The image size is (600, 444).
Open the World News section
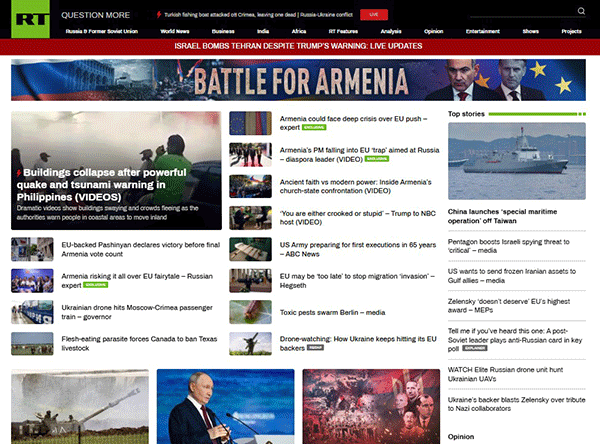click(x=175, y=31)
